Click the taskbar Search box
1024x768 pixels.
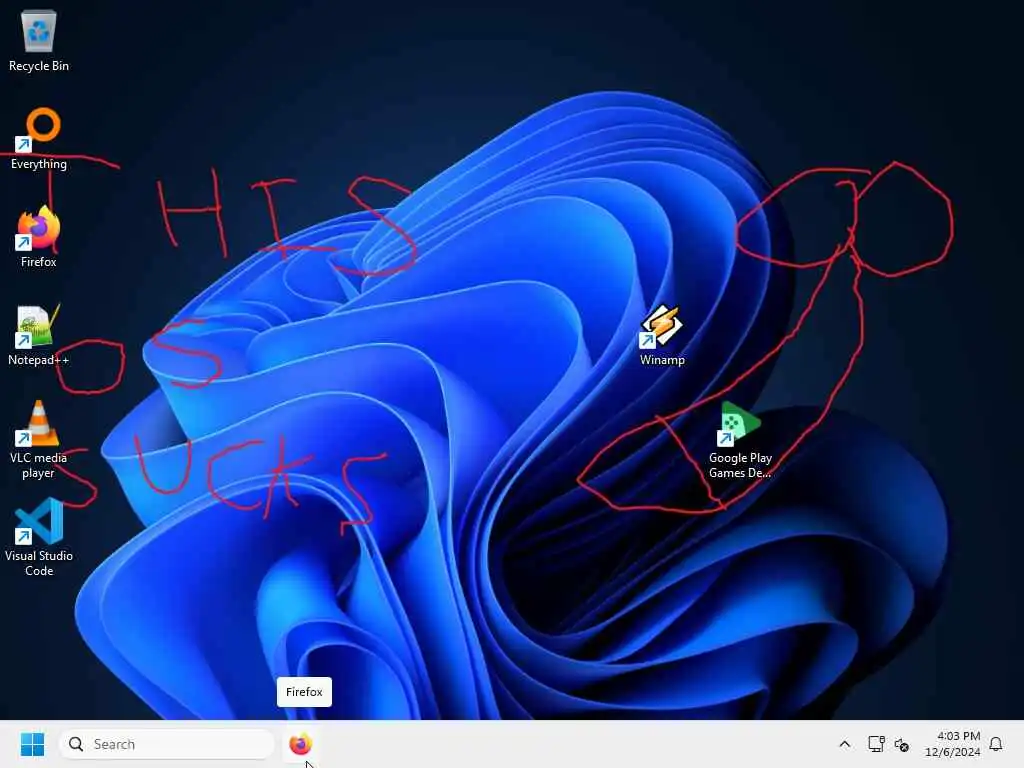click(167, 744)
